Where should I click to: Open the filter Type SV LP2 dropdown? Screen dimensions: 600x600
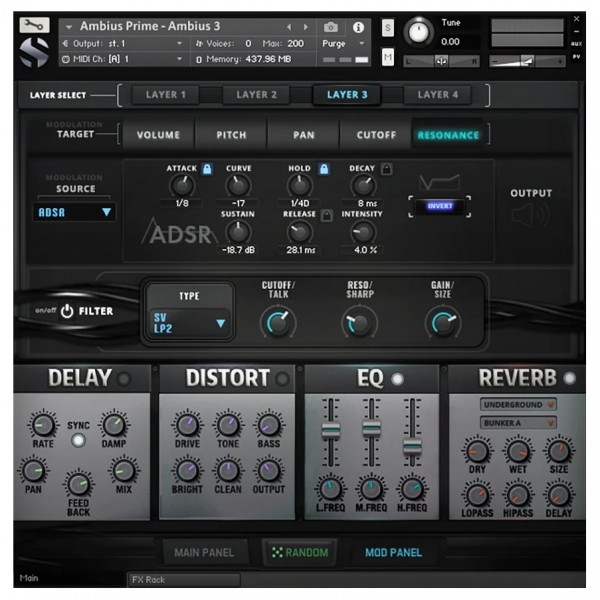189,323
